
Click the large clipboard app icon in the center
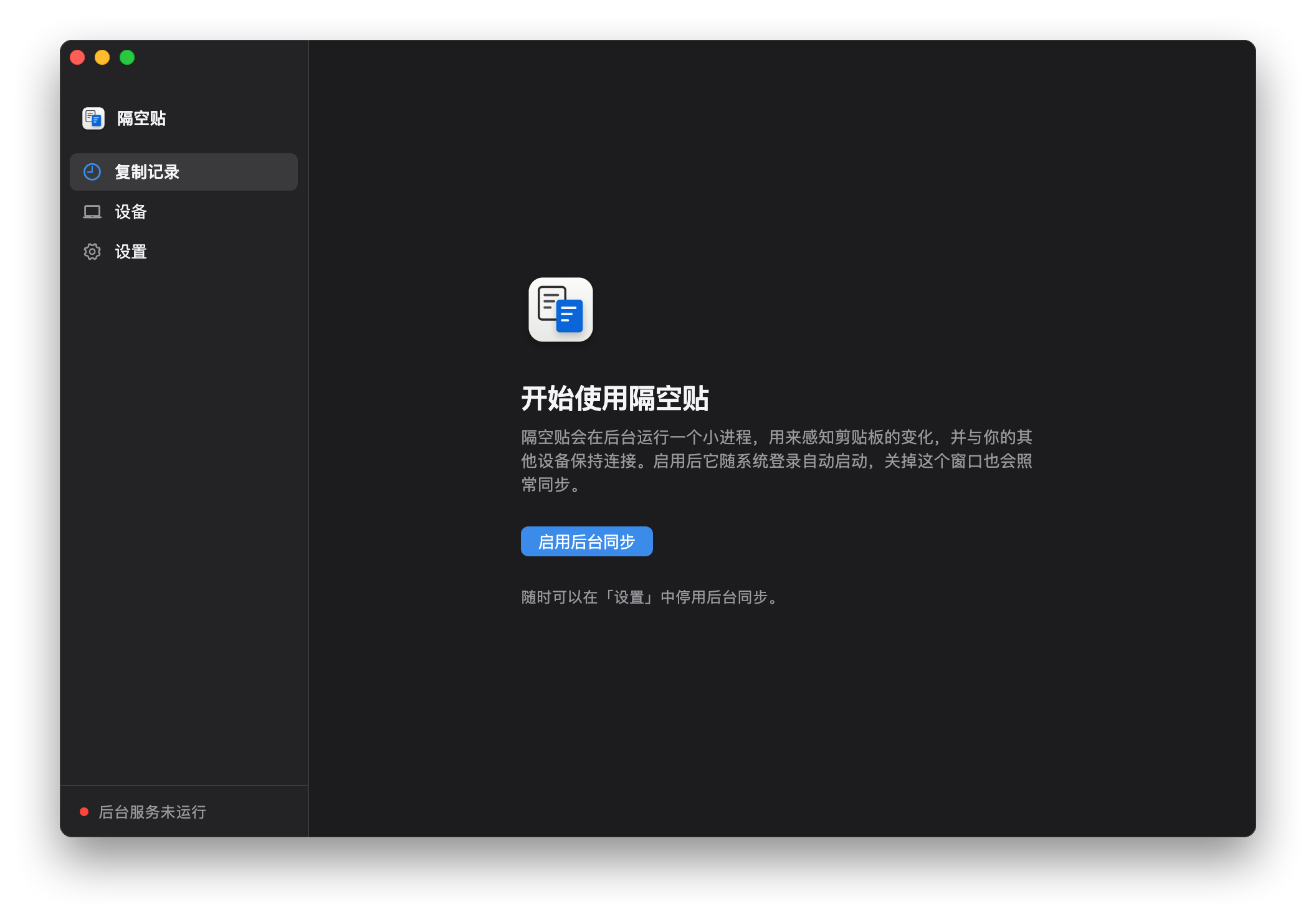pos(561,310)
